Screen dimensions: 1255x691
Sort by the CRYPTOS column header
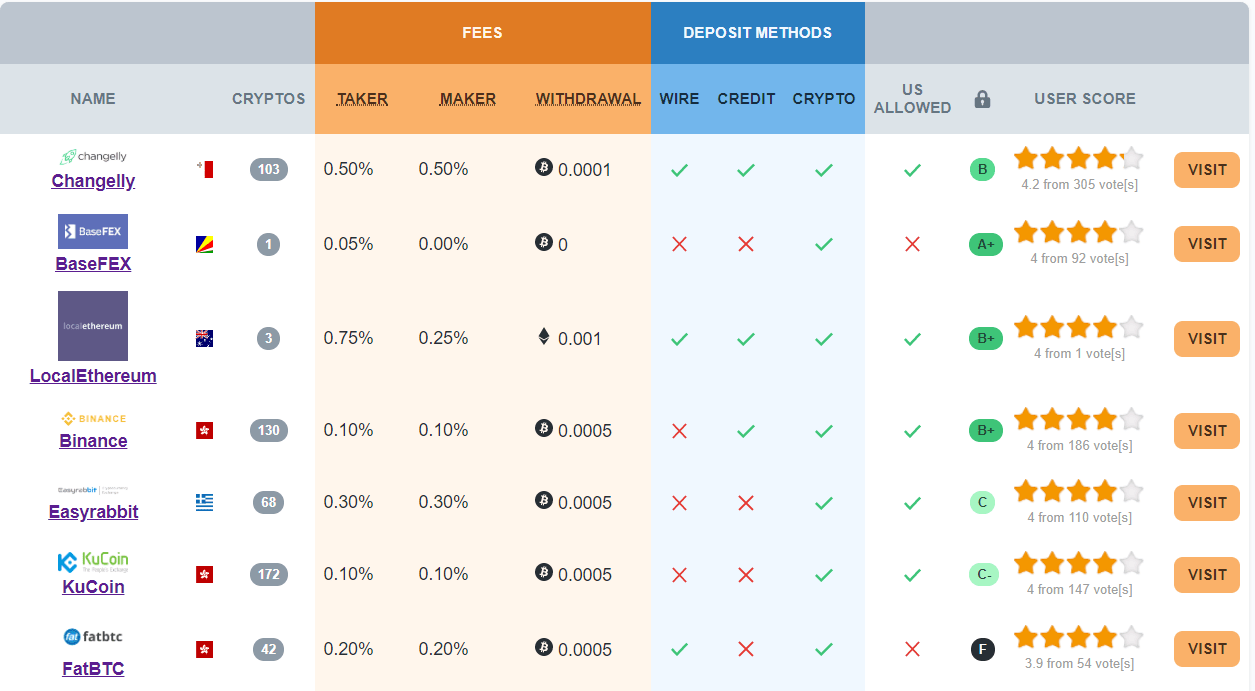(x=268, y=99)
